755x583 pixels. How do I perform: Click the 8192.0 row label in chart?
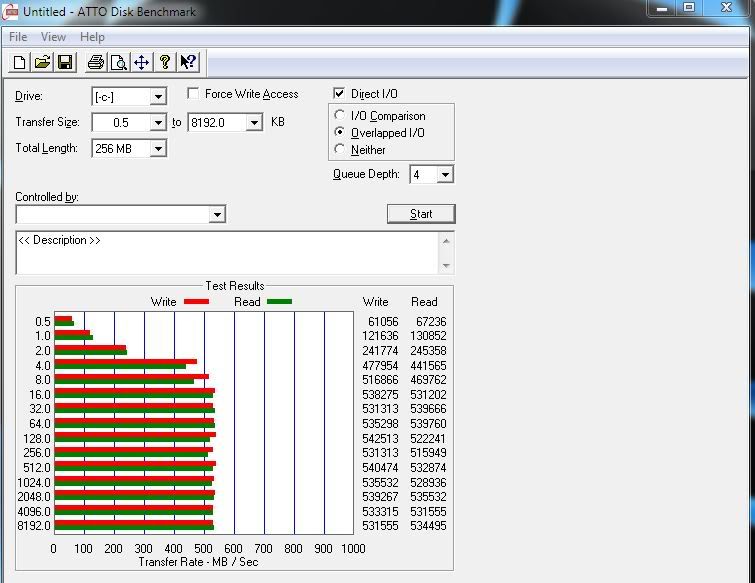click(x=34, y=526)
